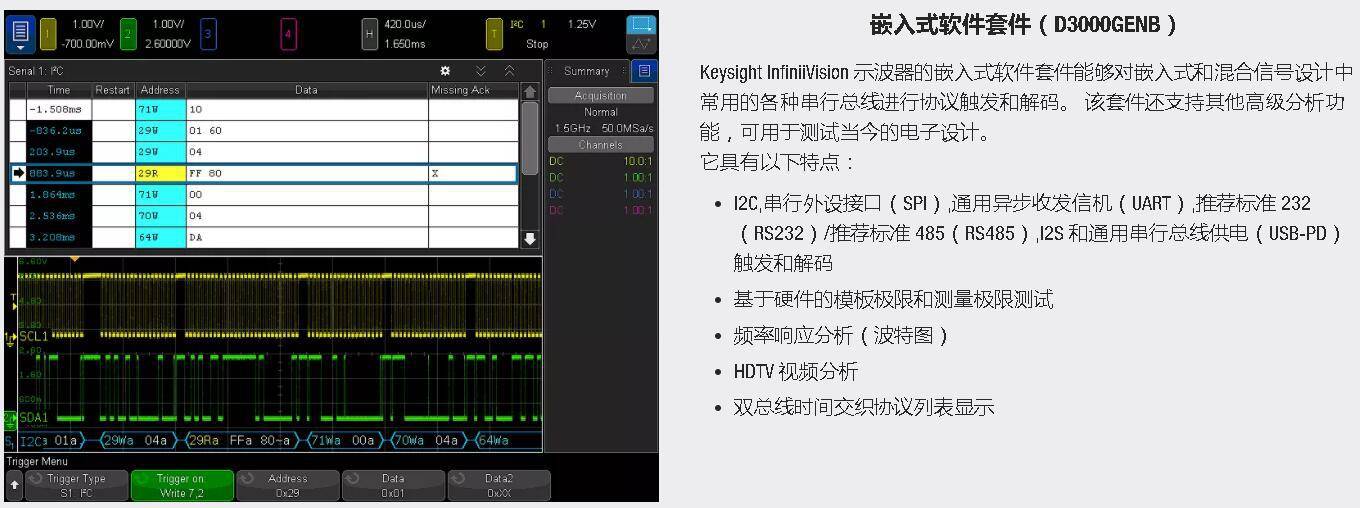Click the lister scrollbar down arrow
This screenshot has width=1360, height=508.
click(530, 239)
